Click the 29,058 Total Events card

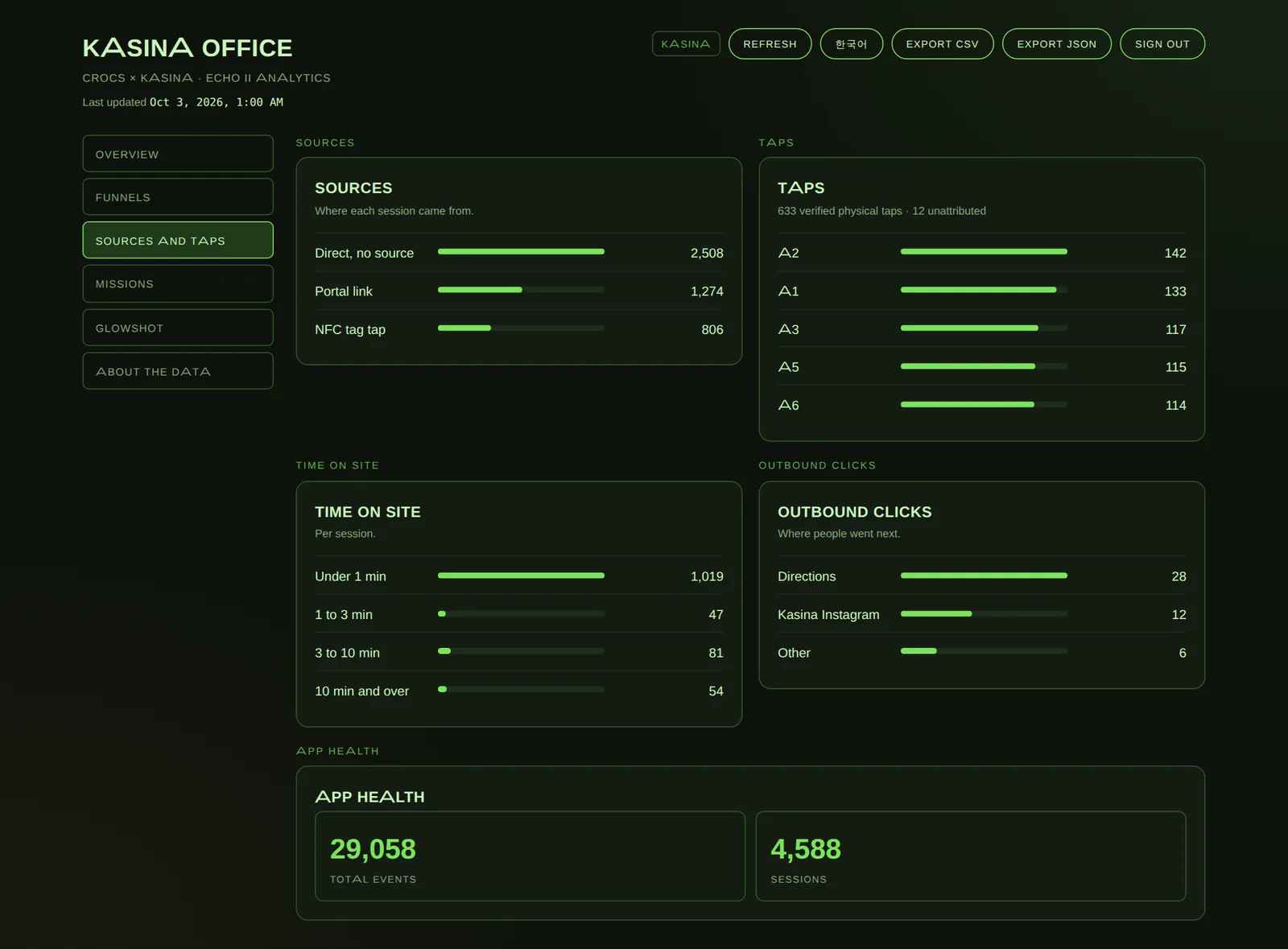530,856
